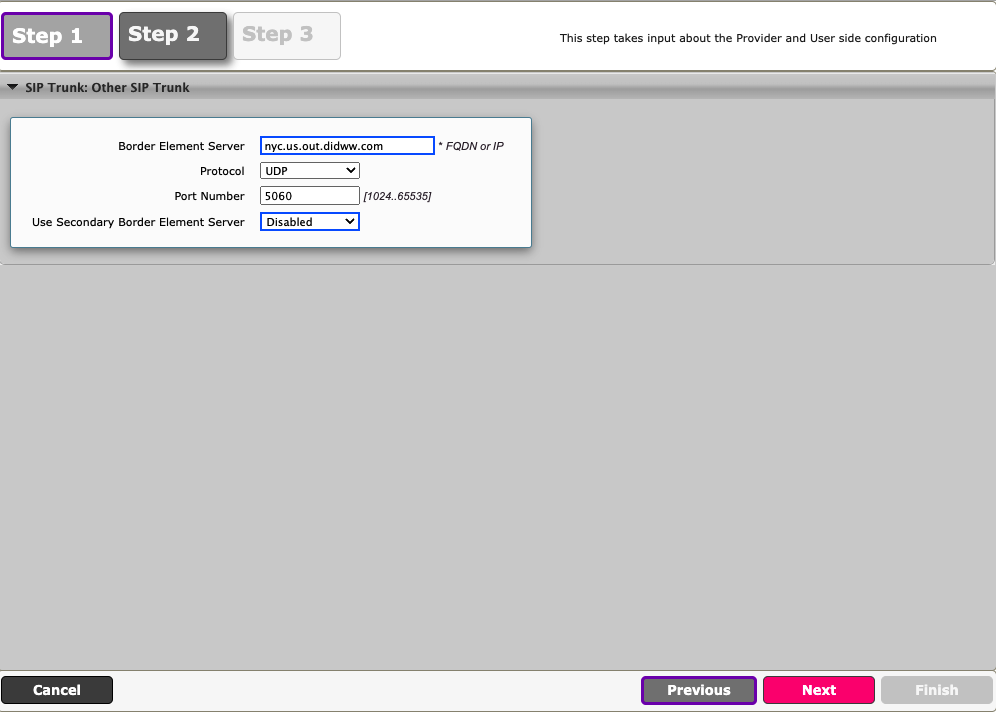Switch to the Step 2 tab
This screenshot has width=996, height=716.
coord(173,36)
